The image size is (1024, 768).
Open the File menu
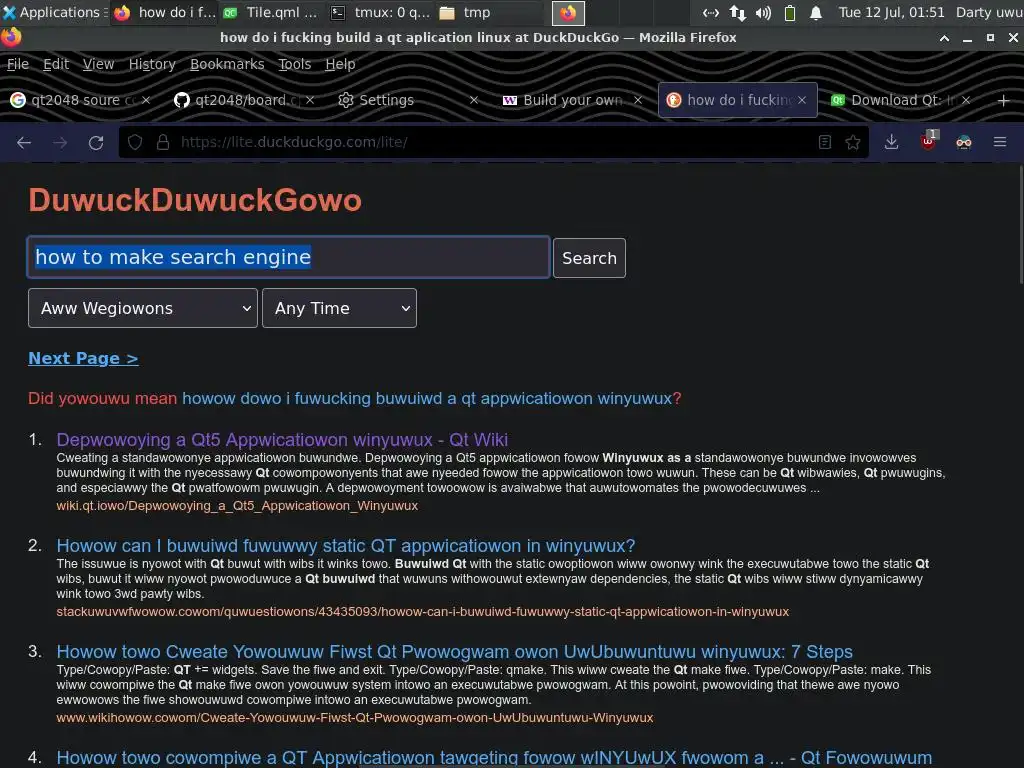(x=18, y=64)
